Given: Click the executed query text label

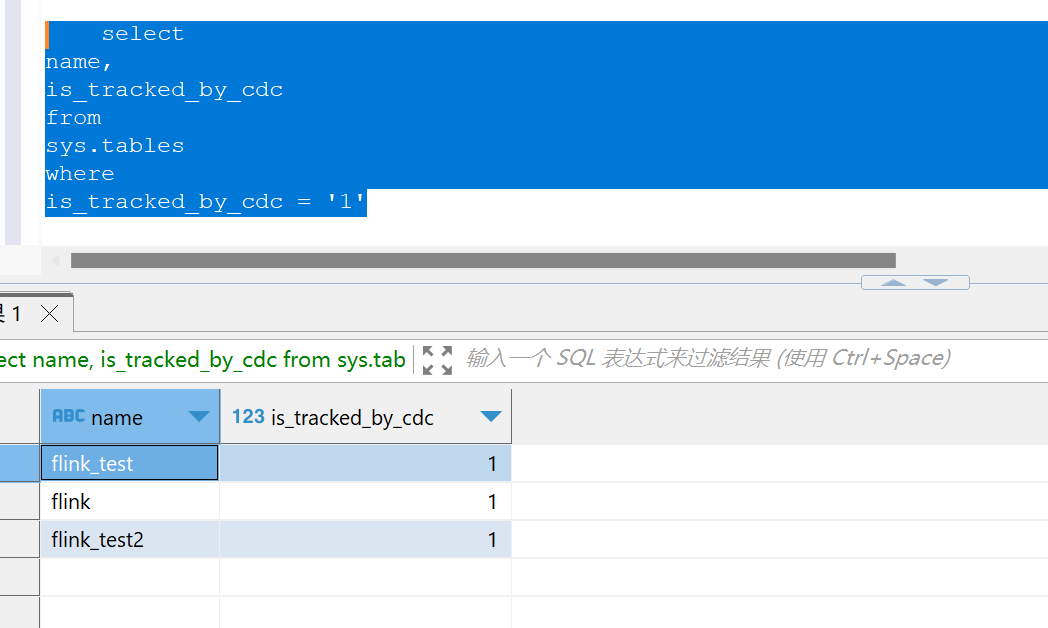Looking at the screenshot, I should pyautogui.click(x=203, y=359).
